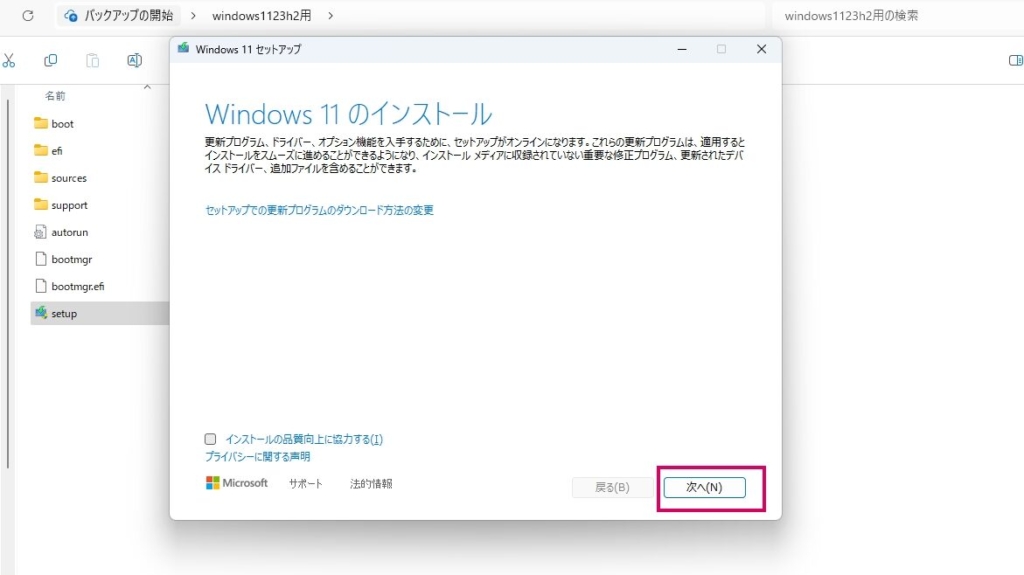Open the 法的情報 link
1024x575 pixels.
pyautogui.click(x=371, y=484)
